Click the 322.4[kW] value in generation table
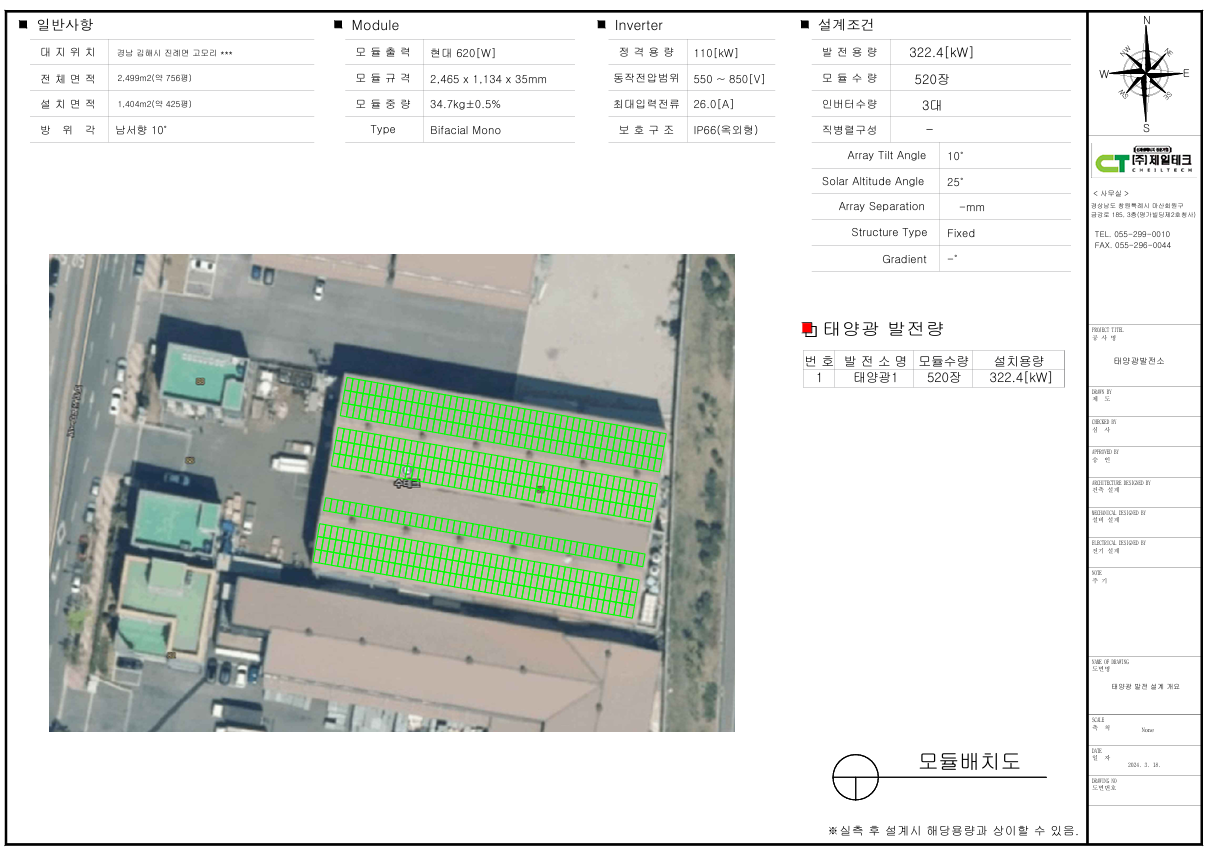Viewport: 1211px width, 852px height. point(1020,378)
